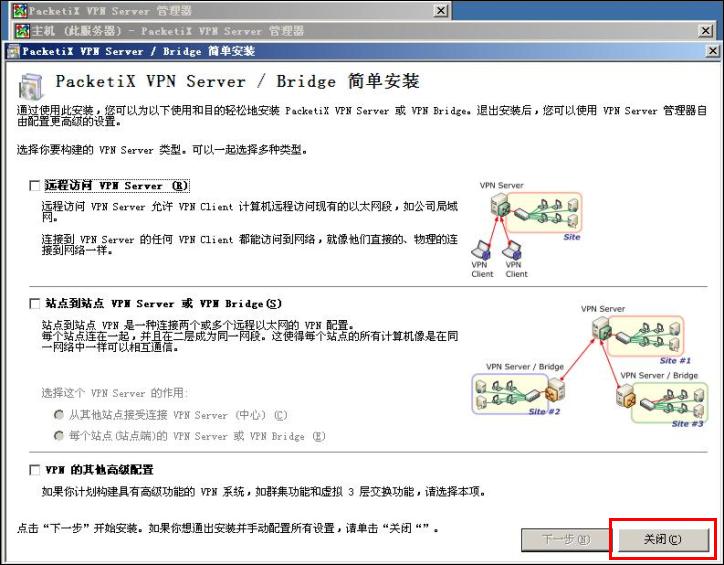Click the site-to-site VPN network diagram
Viewport: 724px width, 565px height.
[x=589, y=366]
